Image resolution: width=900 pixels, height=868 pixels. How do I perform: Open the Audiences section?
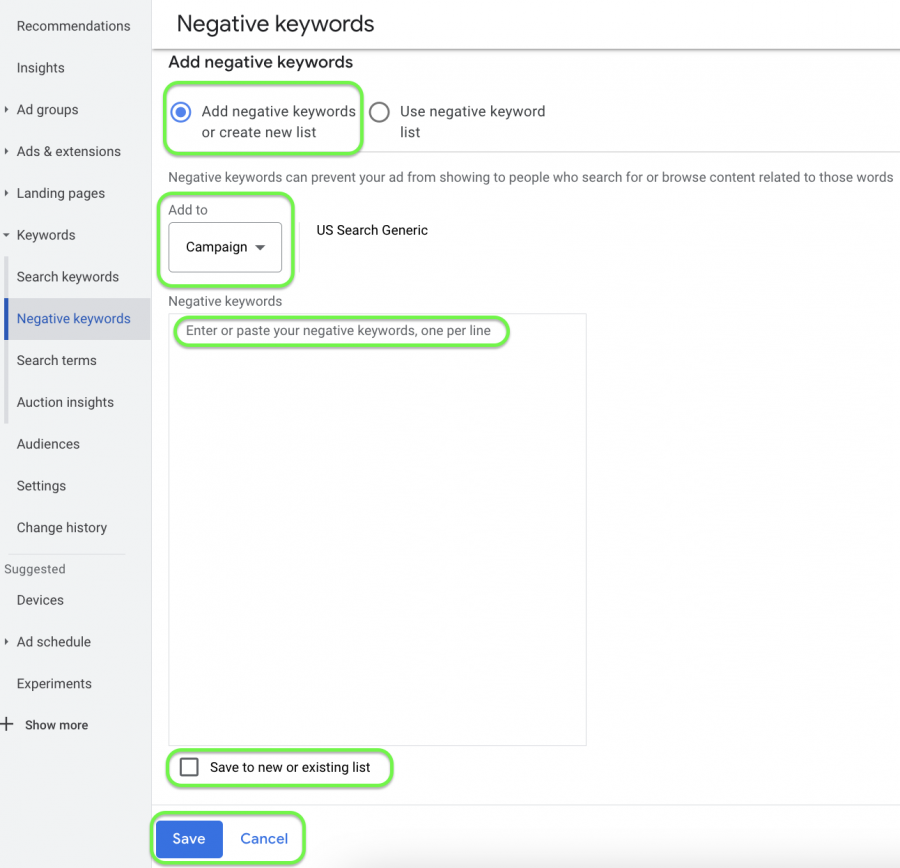[48, 443]
